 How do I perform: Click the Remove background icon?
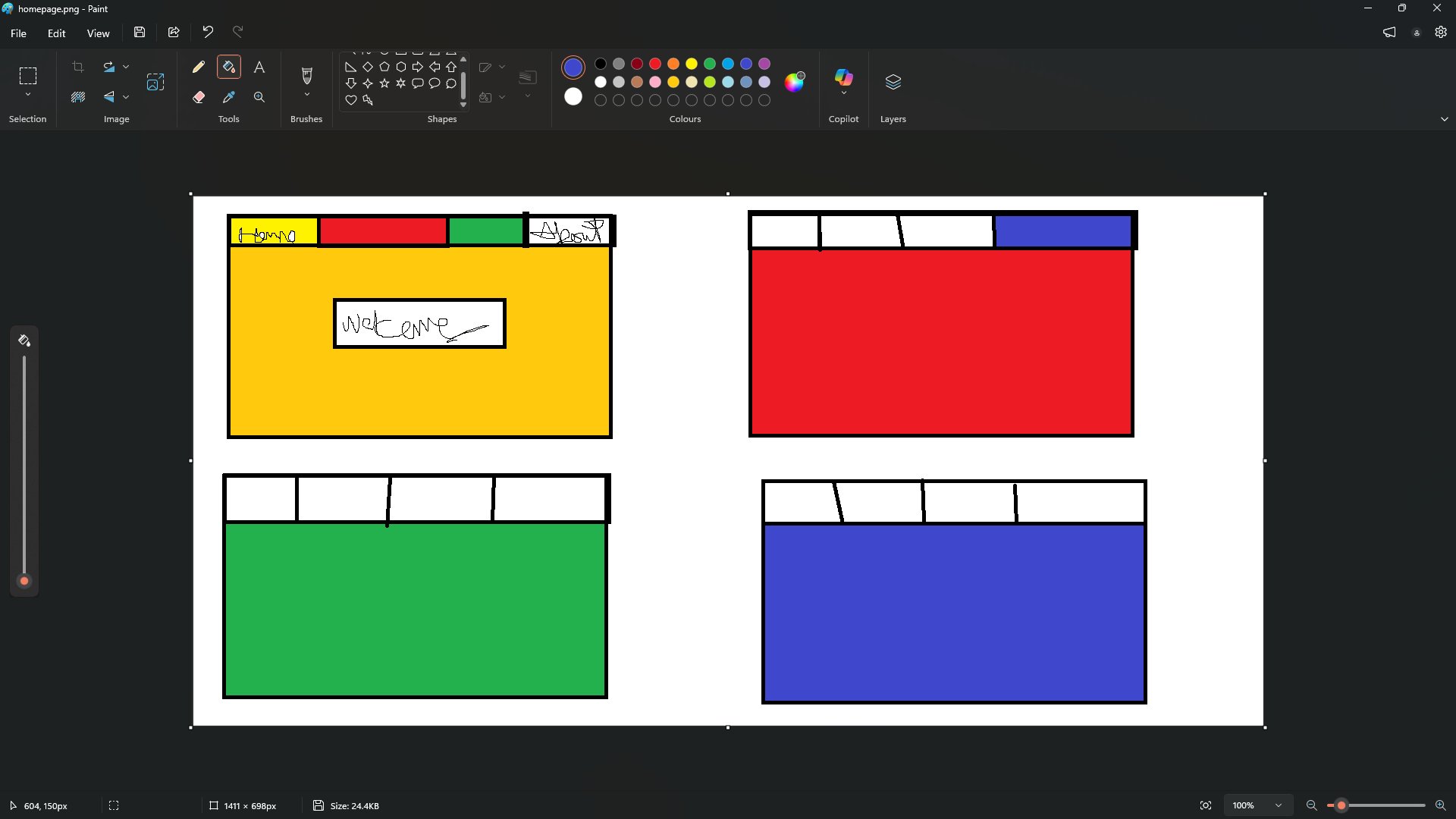[78, 97]
